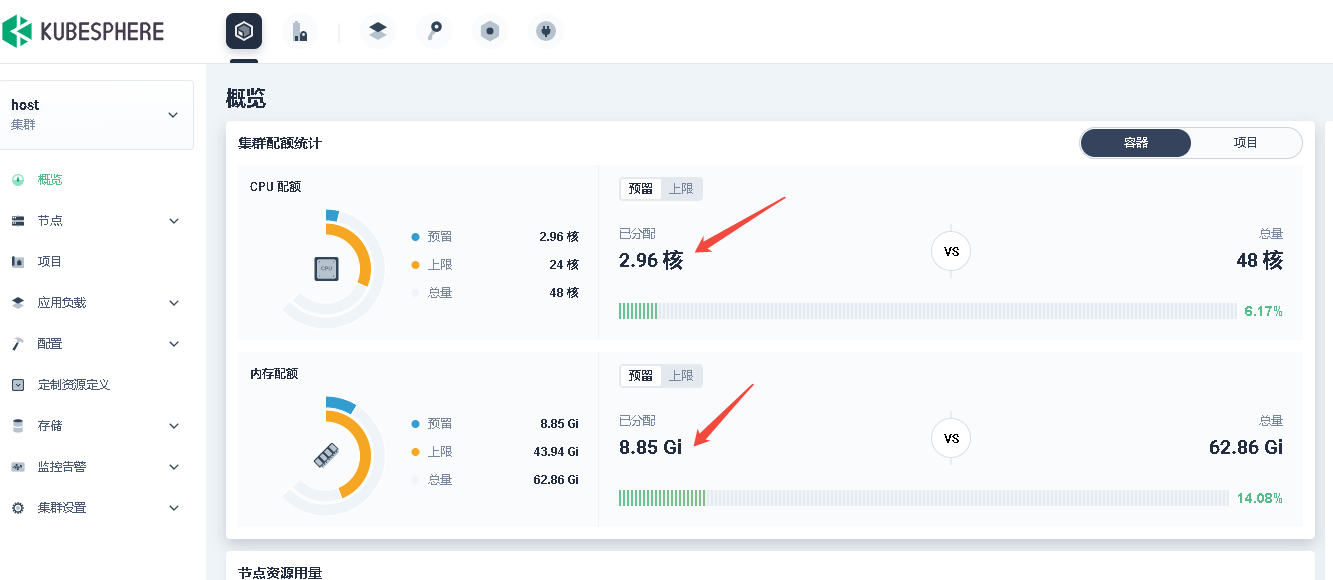This screenshot has height=580, width=1333.
Task: Go to 定制资源定义 in sidebar
Action: coord(73,385)
